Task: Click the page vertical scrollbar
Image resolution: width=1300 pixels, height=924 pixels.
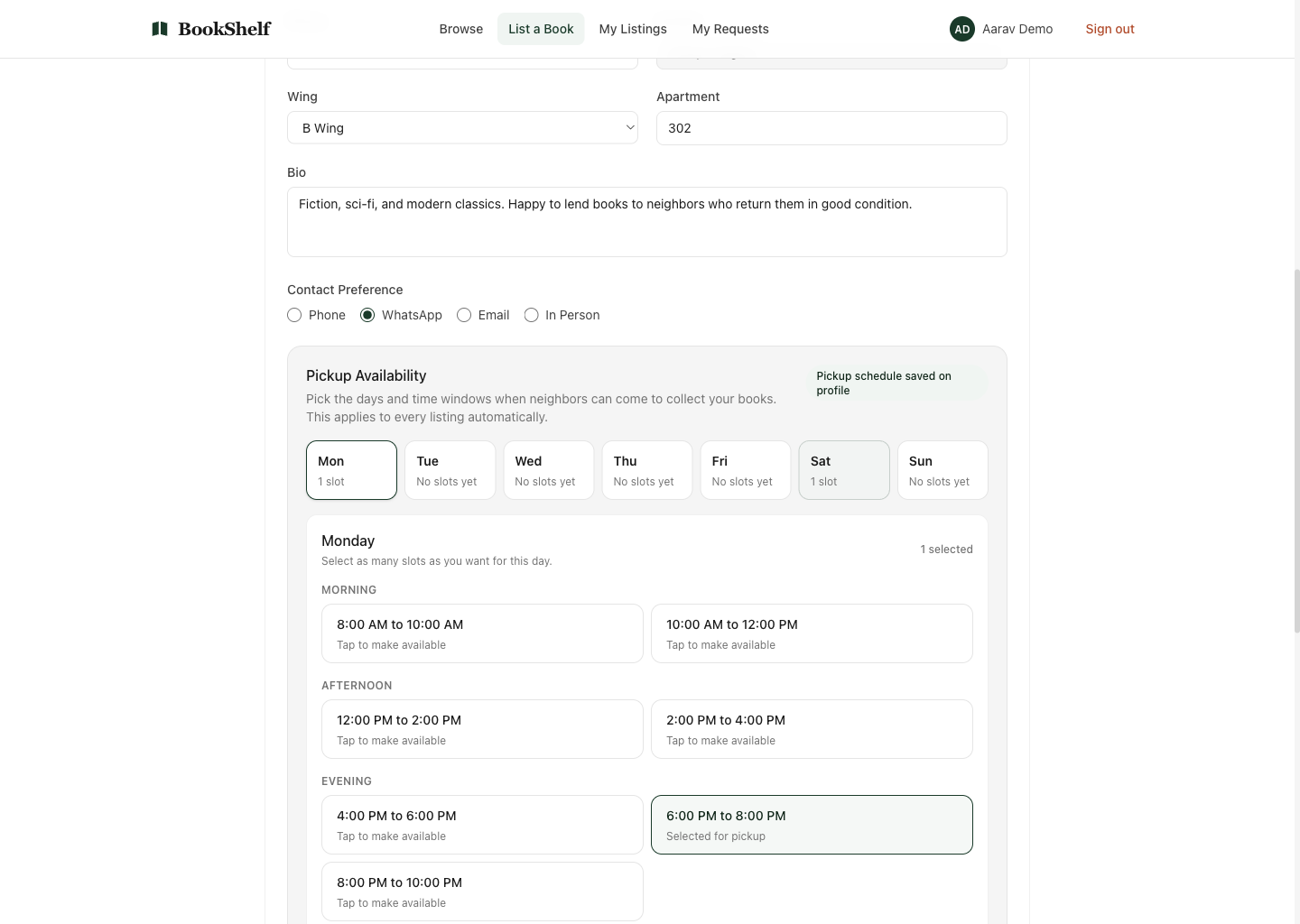Action: click(1296, 451)
